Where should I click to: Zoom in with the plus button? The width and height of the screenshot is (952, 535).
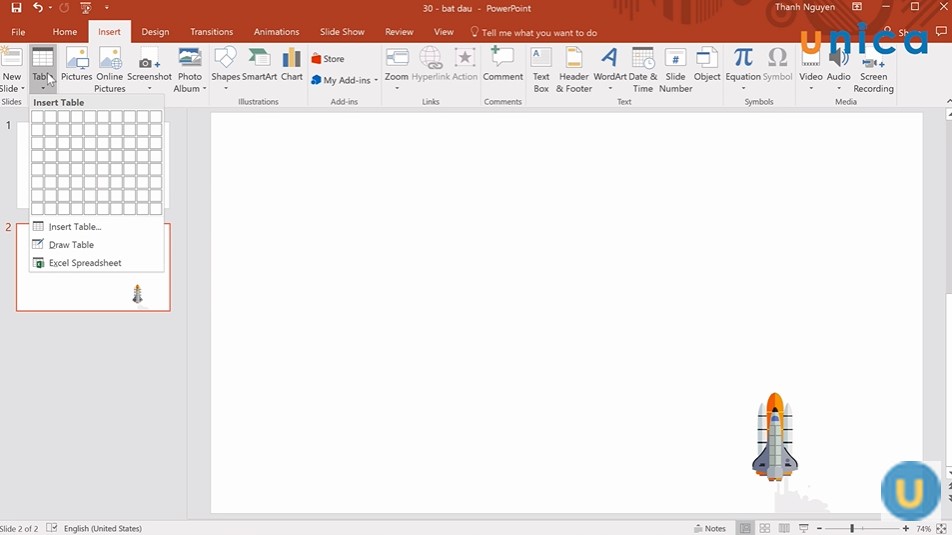[x=906, y=529]
